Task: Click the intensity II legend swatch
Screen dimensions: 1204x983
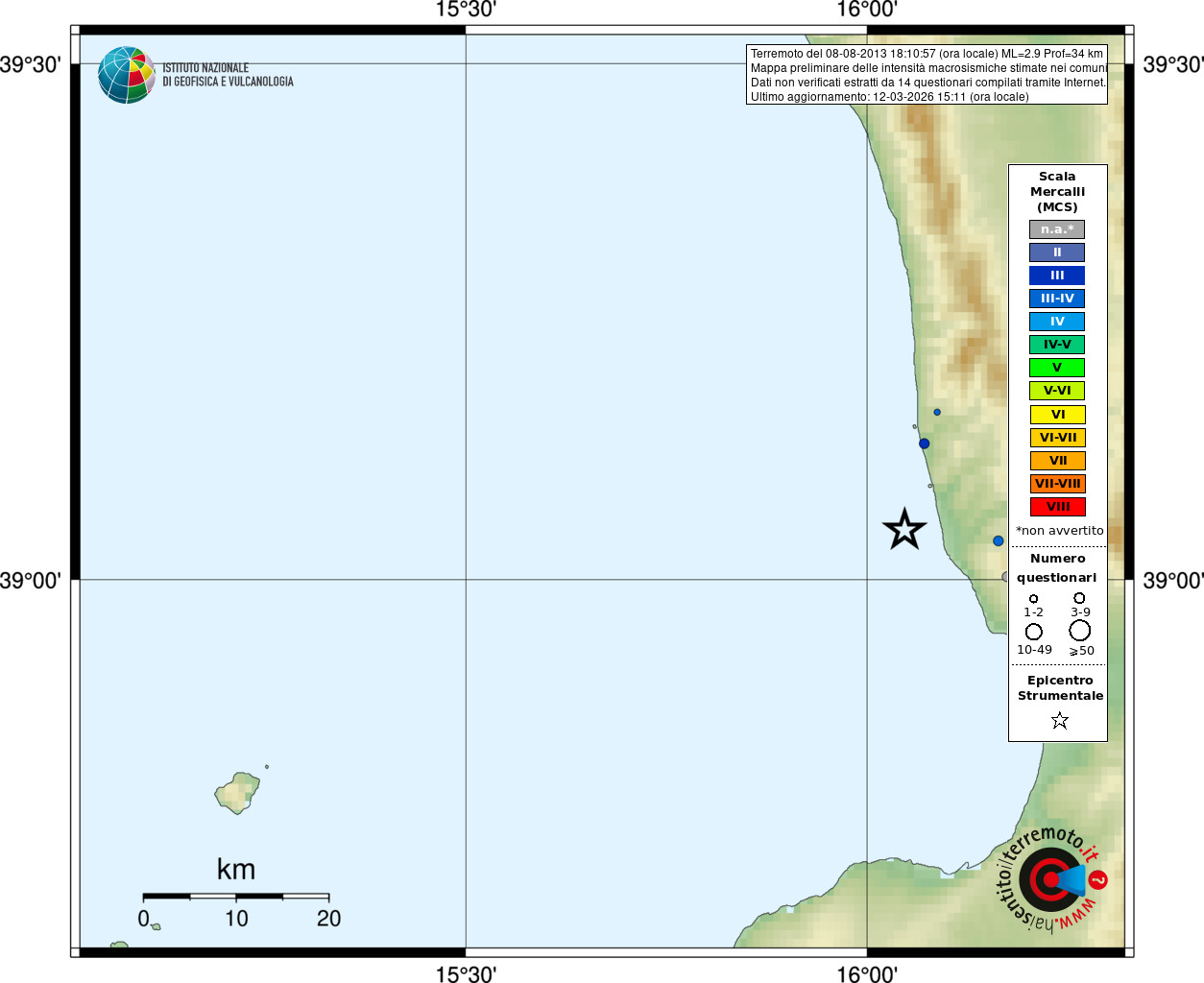Action: (x=1057, y=252)
